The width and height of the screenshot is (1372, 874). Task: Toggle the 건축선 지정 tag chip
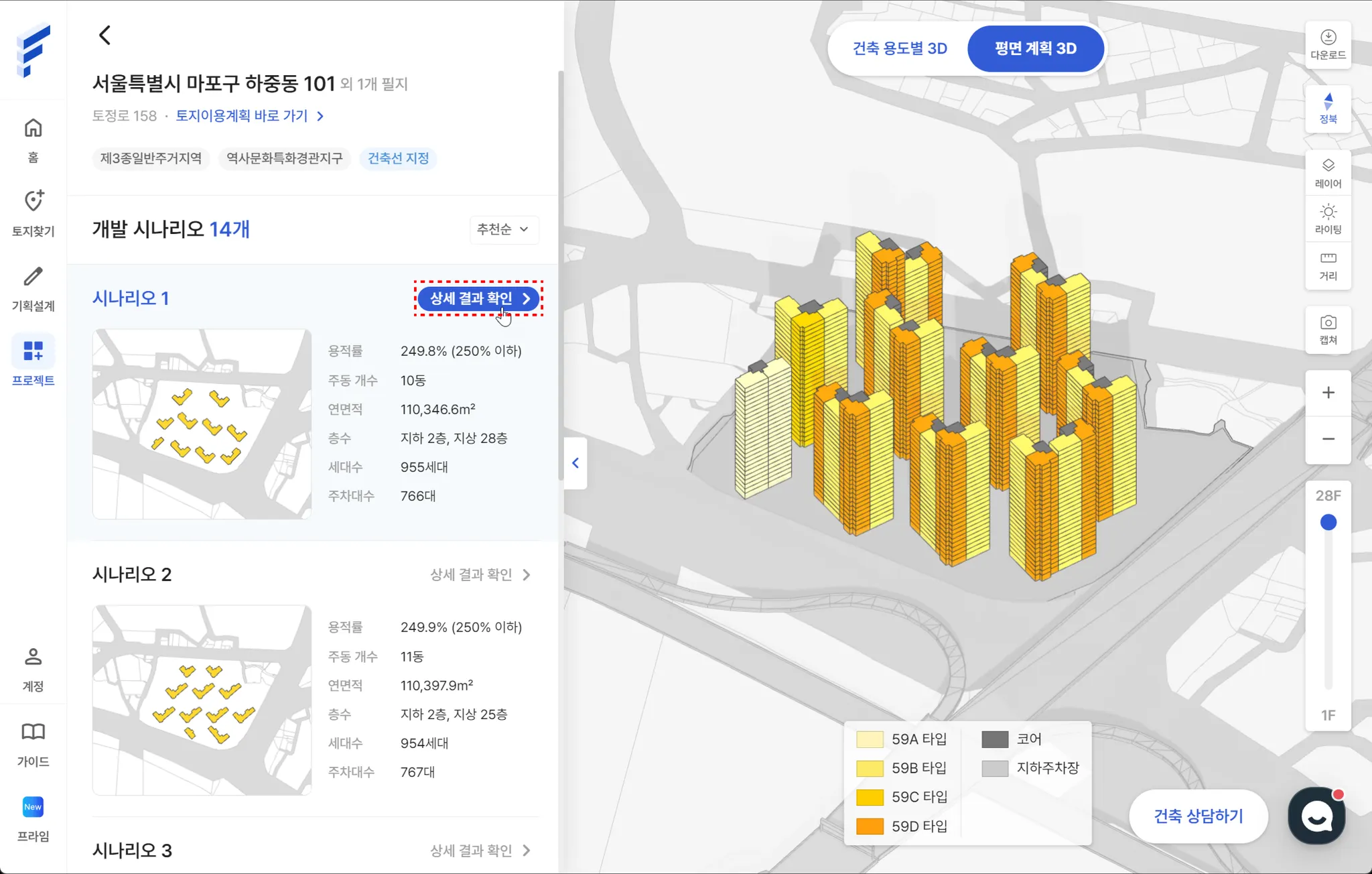pyautogui.click(x=398, y=158)
